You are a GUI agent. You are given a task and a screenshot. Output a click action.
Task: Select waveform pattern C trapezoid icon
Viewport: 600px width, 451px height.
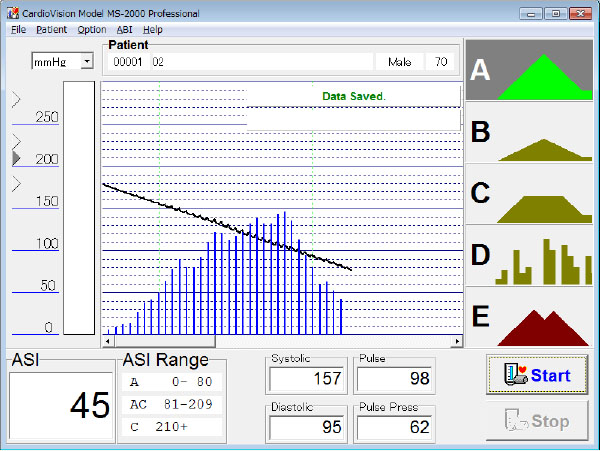tap(529, 194)
